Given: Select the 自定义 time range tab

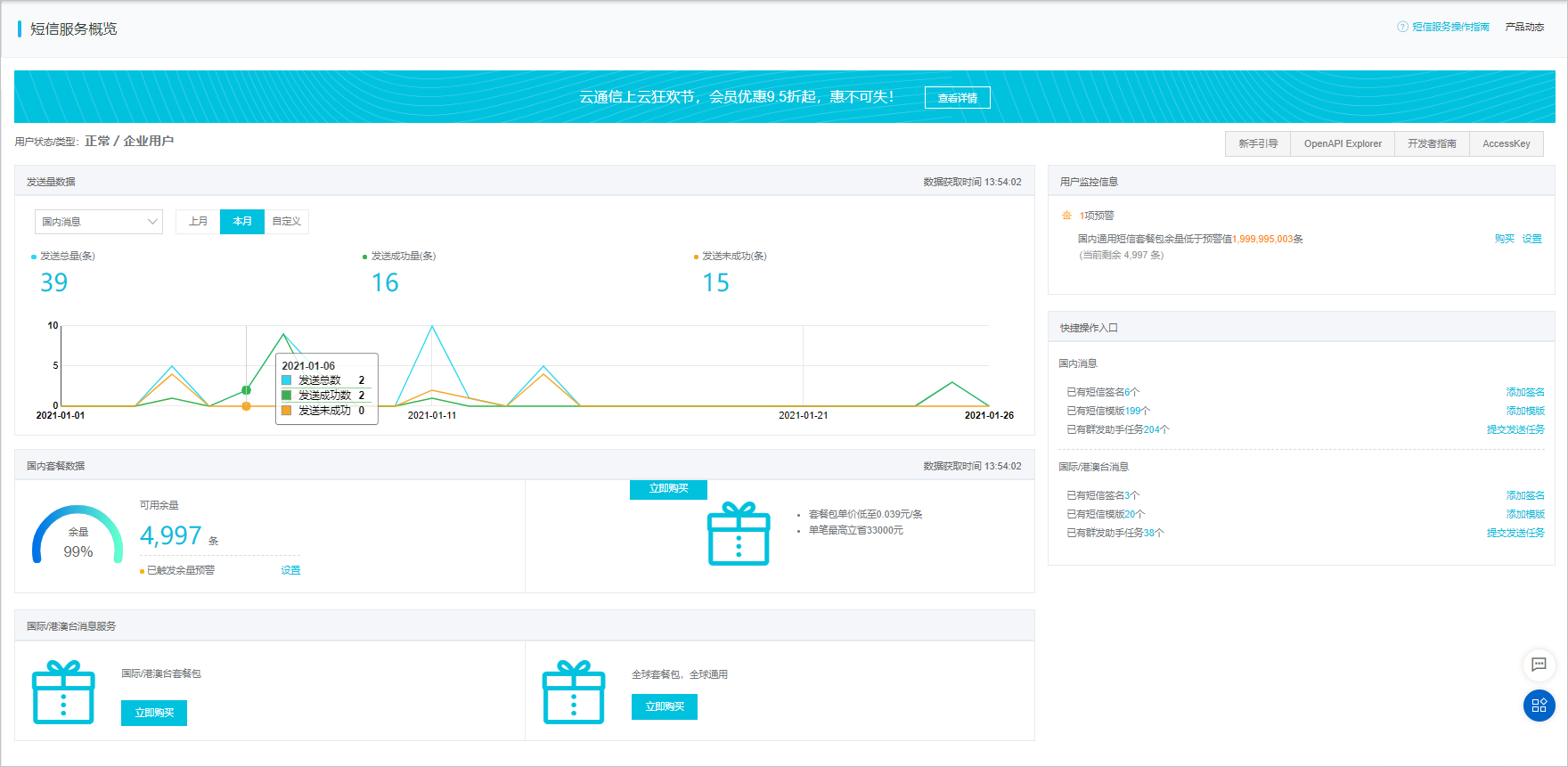Looking at the screenshot, I should pyautogui.click(x=287, y=221).
